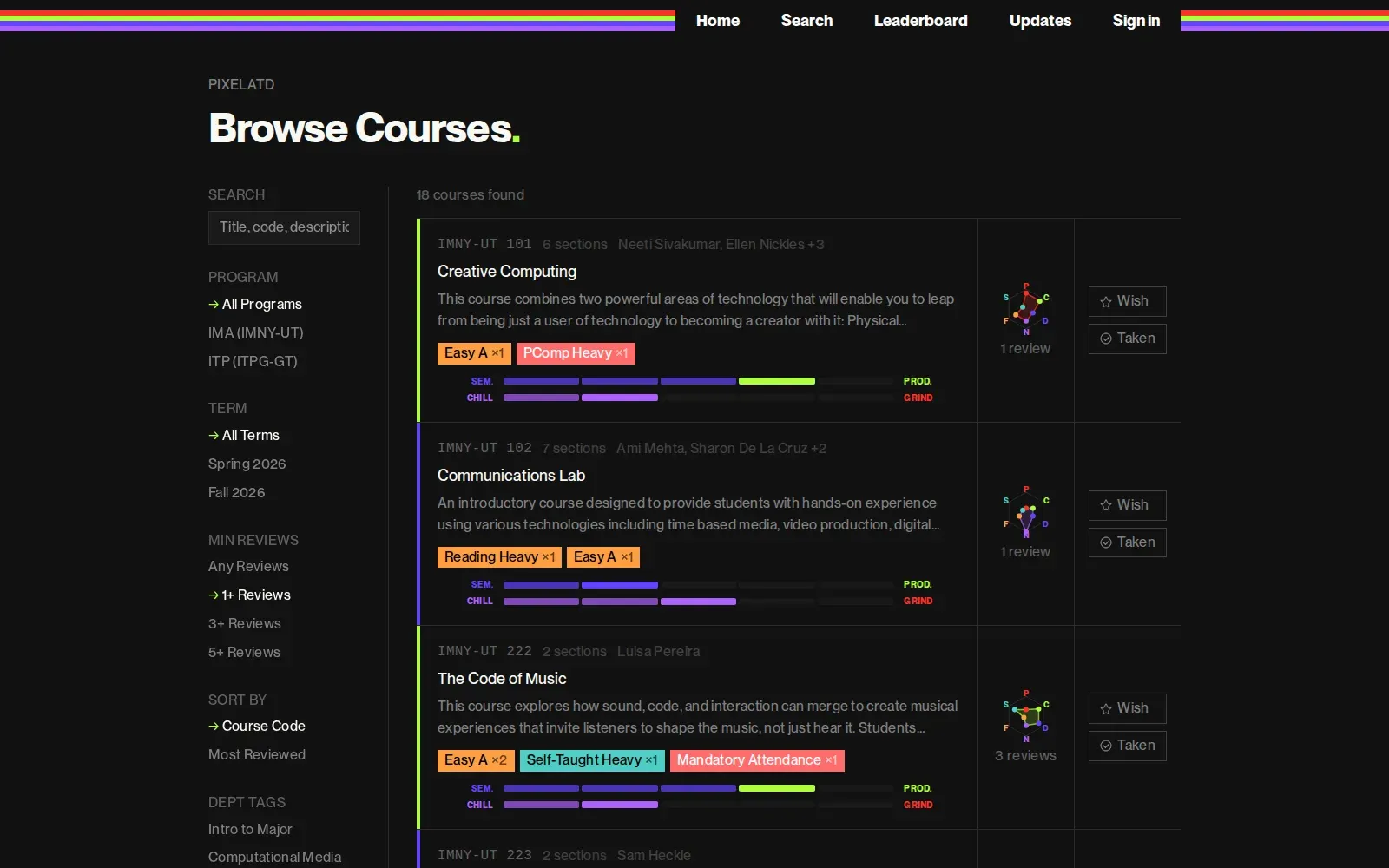The width and height of the screenshot is (1389, 868).
Task: Click Wish button for Creative Computing
Action: 1127,301
